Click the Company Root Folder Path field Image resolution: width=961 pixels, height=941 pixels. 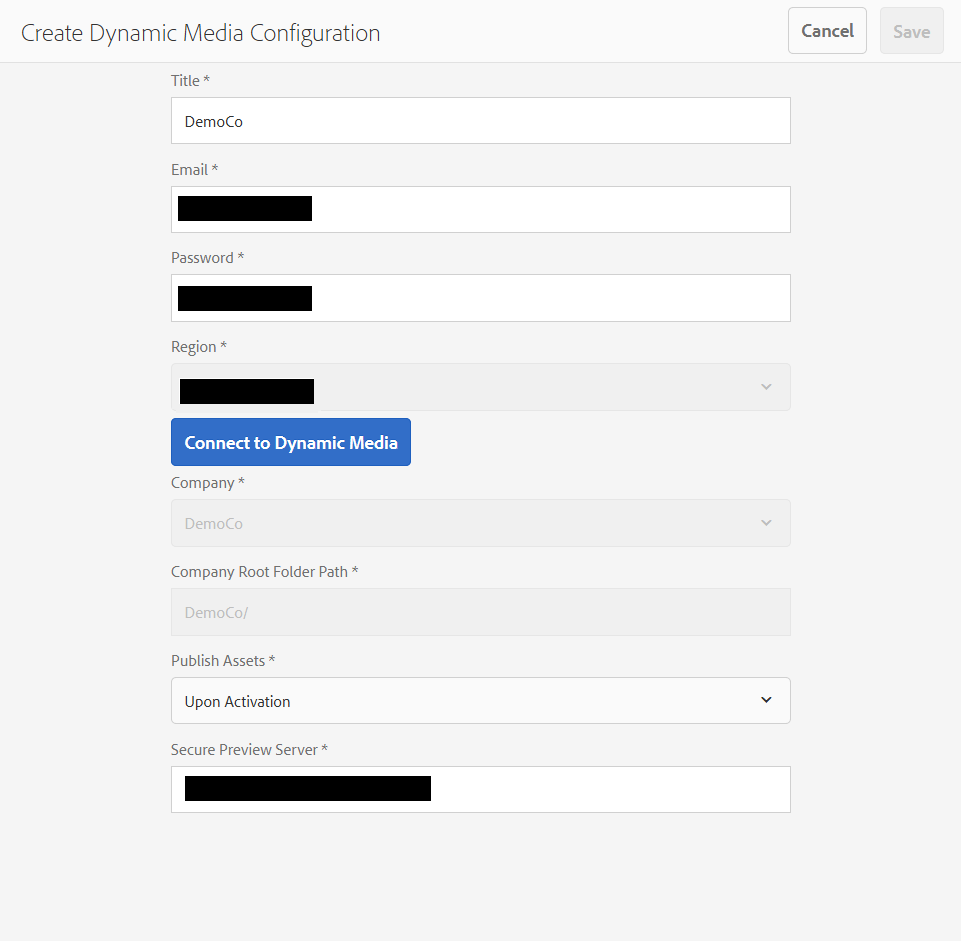(480, 612)
